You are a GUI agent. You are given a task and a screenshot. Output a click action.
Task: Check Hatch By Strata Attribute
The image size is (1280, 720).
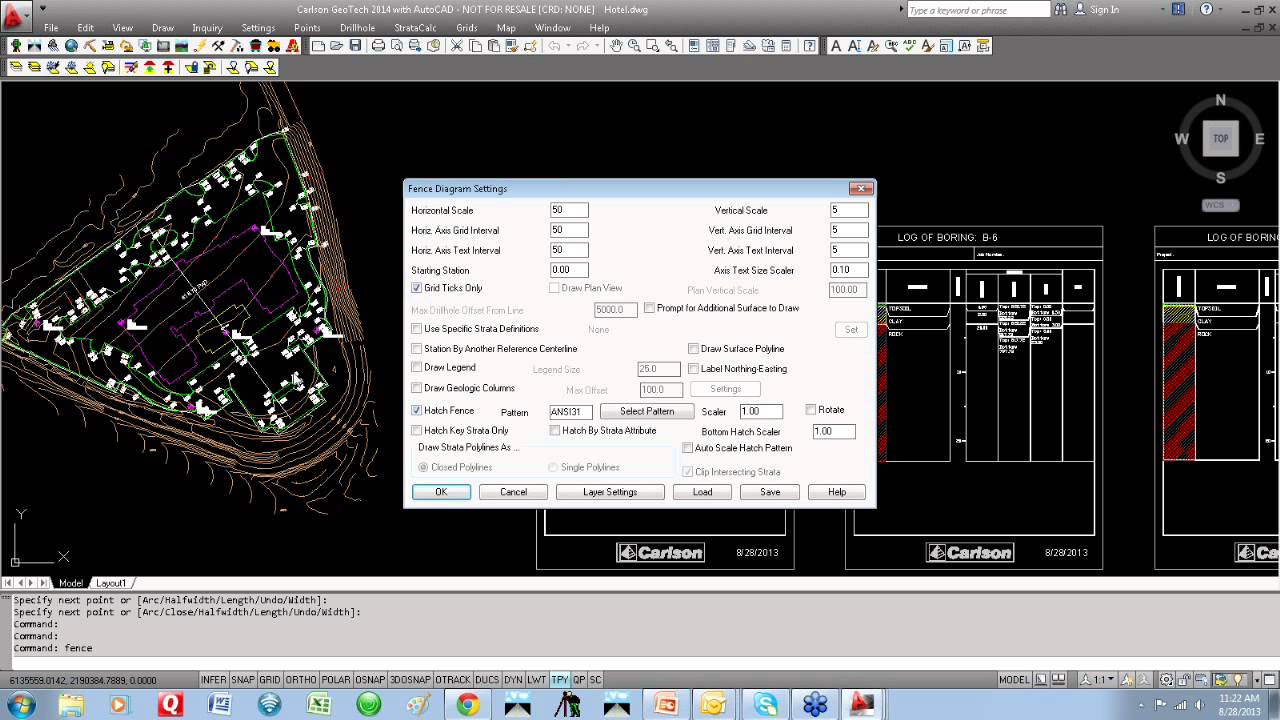click(555, 431)
